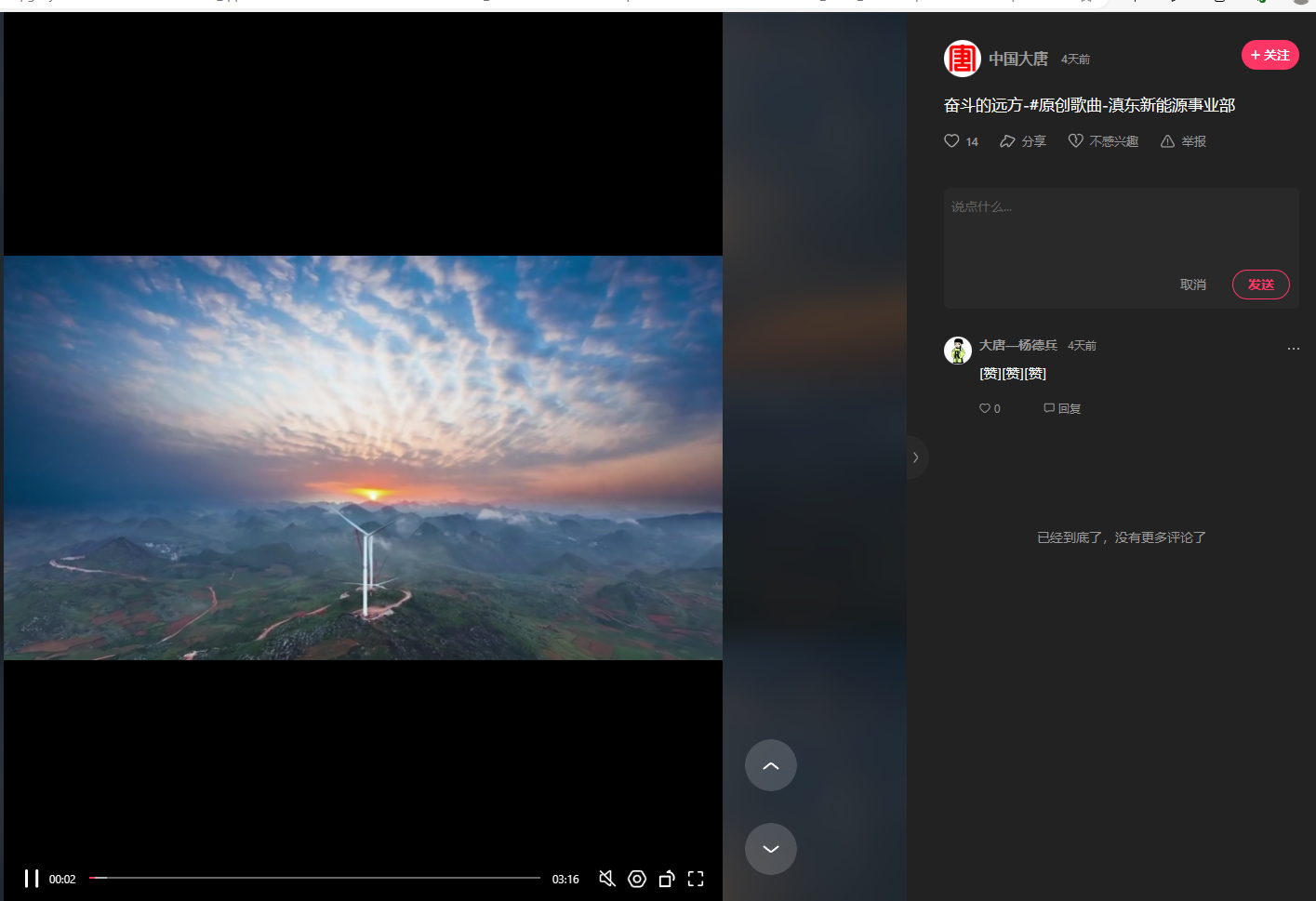Toggle like on the video heart

point(950,139)
